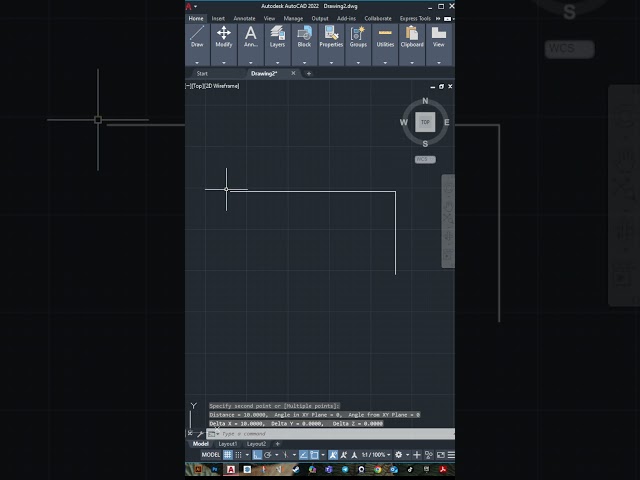Image resolution: width=640 pixels, height=480 pixels.
Task: Click the annotation monitor plus icon
Action: [416, 455]
